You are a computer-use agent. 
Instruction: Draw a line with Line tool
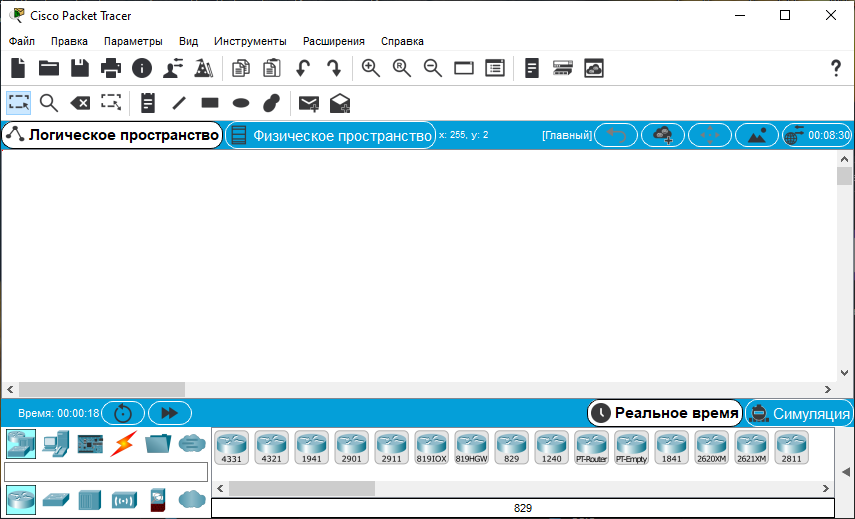pos(179,102)
